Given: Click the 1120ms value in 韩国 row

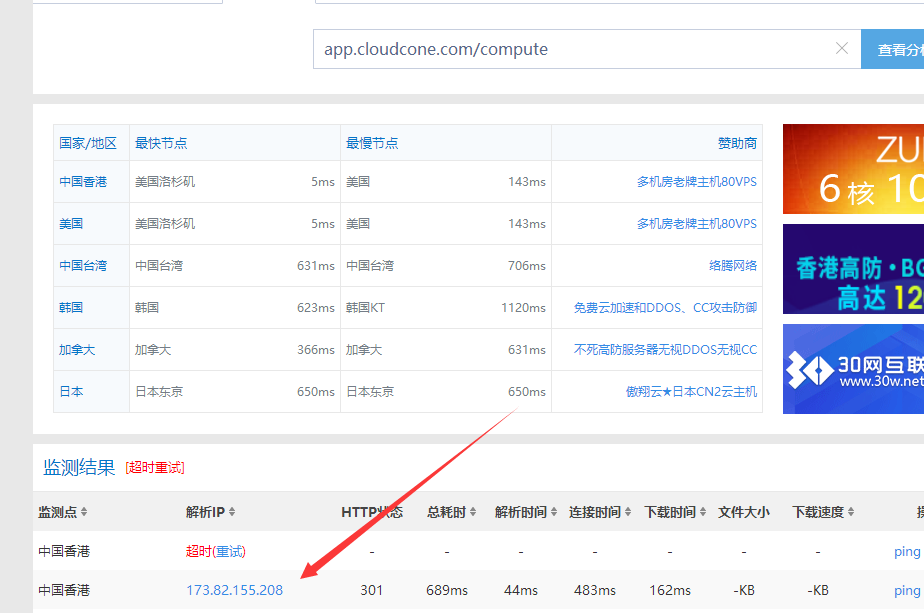Looking at the screenshot, I should pos(523,307).
